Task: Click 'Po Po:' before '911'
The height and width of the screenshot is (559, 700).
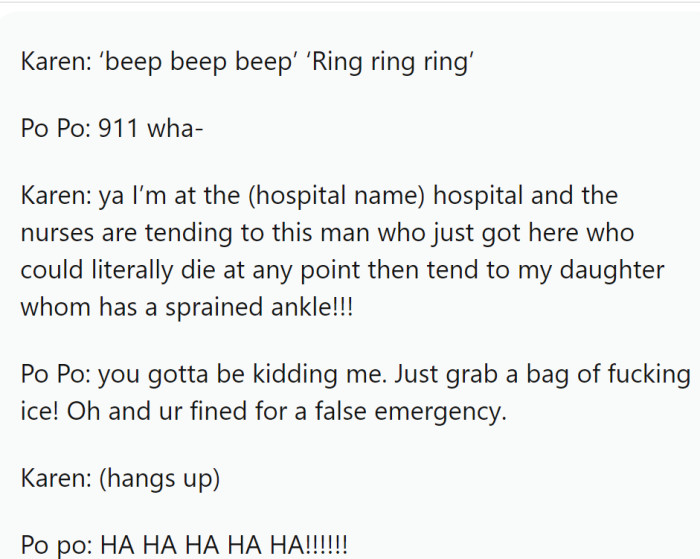Action: 55,129
